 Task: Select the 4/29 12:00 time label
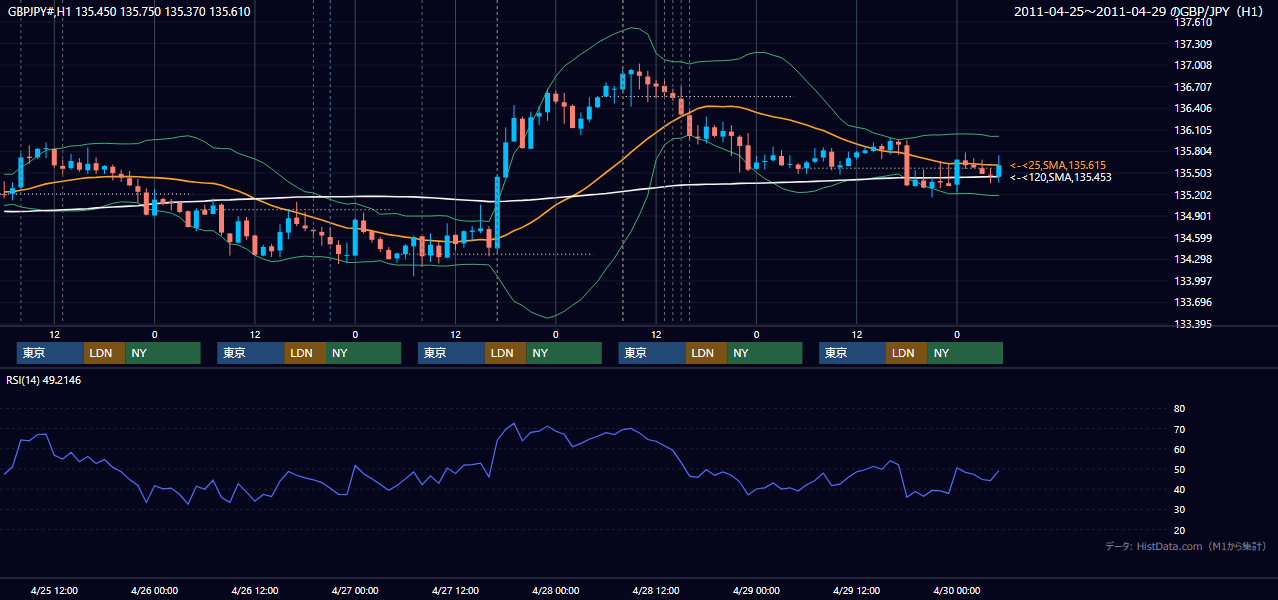pos(857,590)
